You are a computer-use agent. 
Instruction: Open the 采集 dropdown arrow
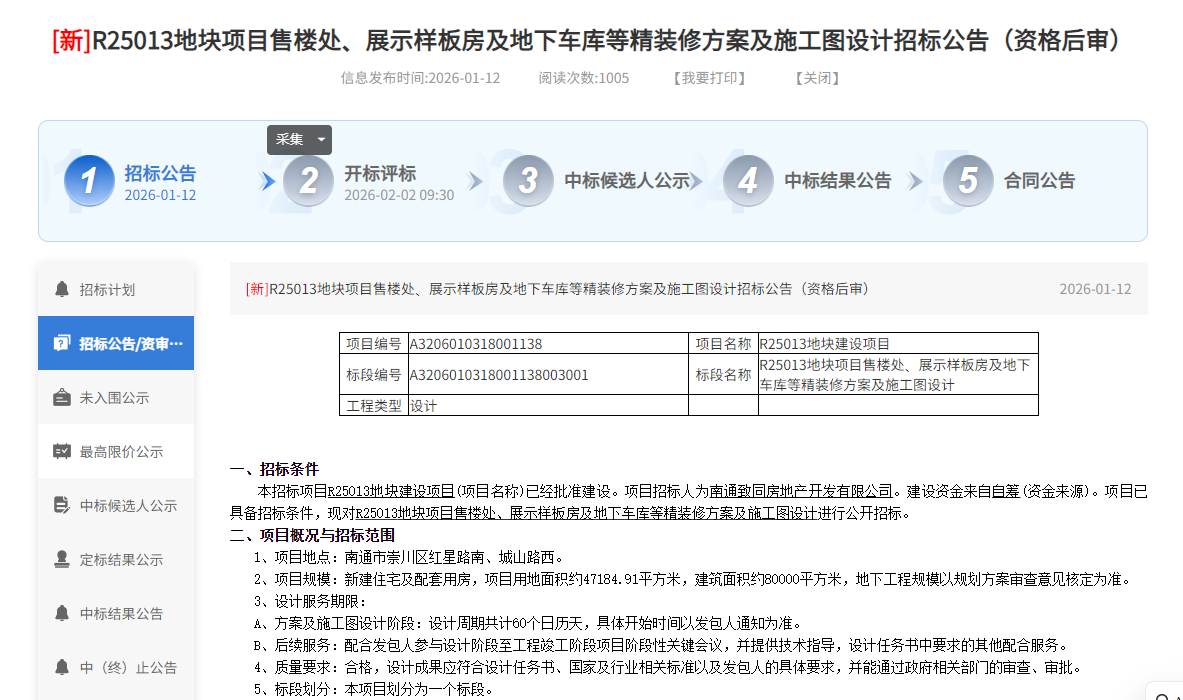tap(321, 140)
